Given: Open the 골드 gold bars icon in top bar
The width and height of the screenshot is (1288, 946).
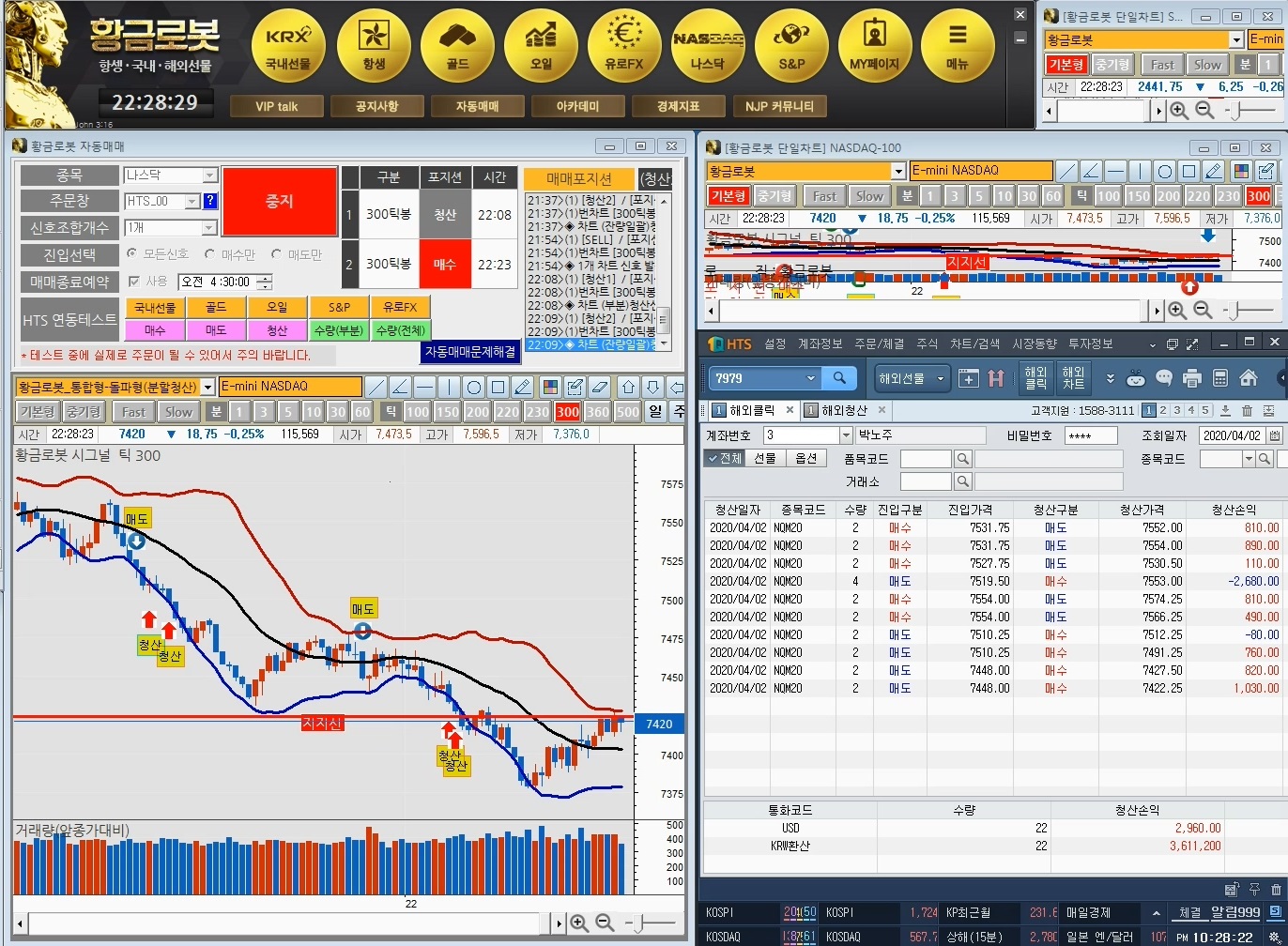Looking at the screenshot, I should click(x=457, y=44).
